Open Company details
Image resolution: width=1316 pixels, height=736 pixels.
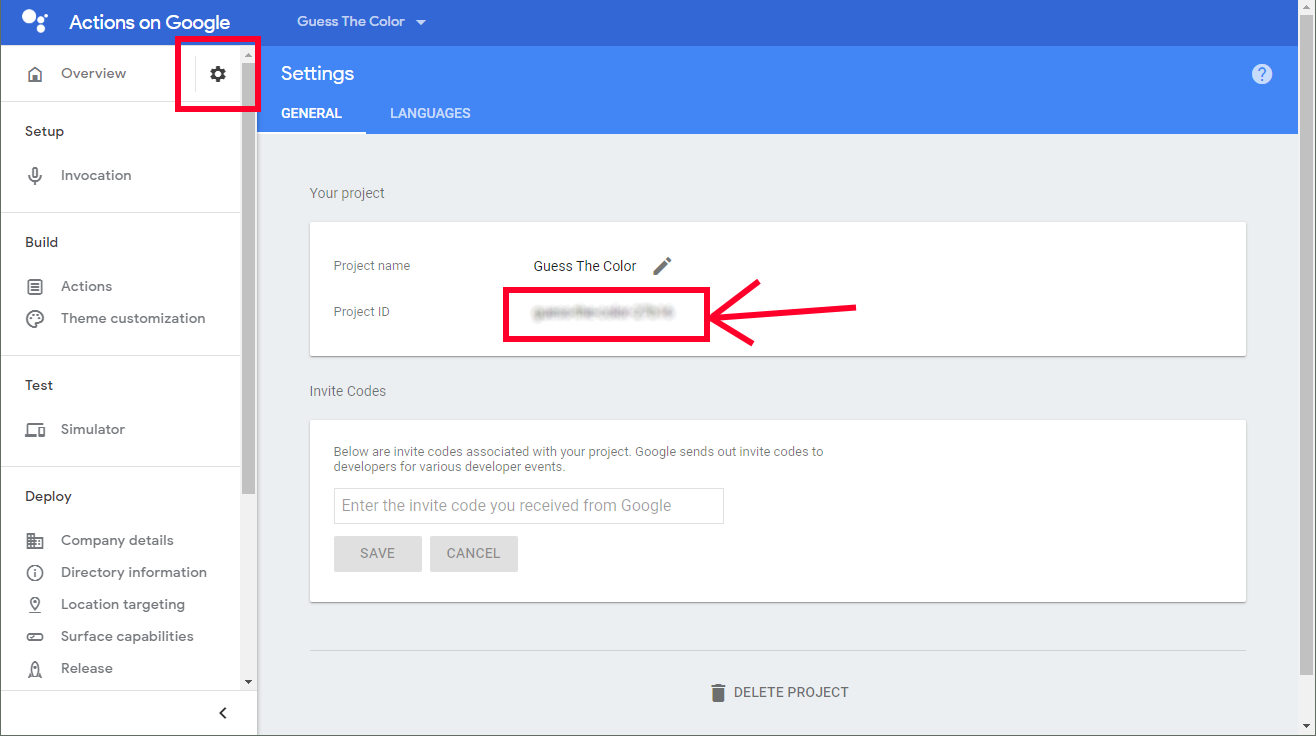117,540
